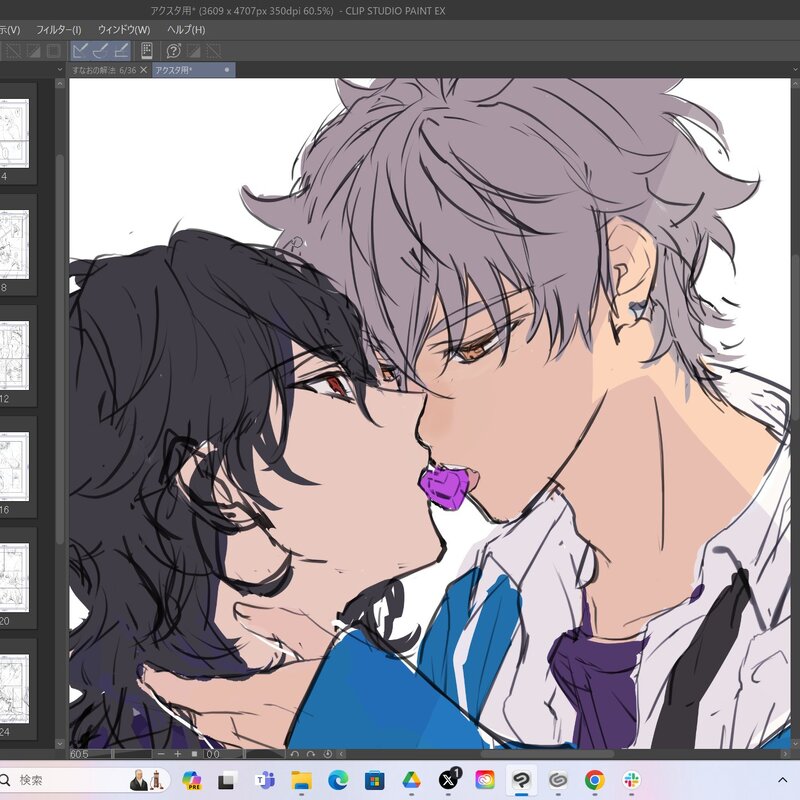Click the greyed shrink selection icon in toolbar

pos(34,51)
